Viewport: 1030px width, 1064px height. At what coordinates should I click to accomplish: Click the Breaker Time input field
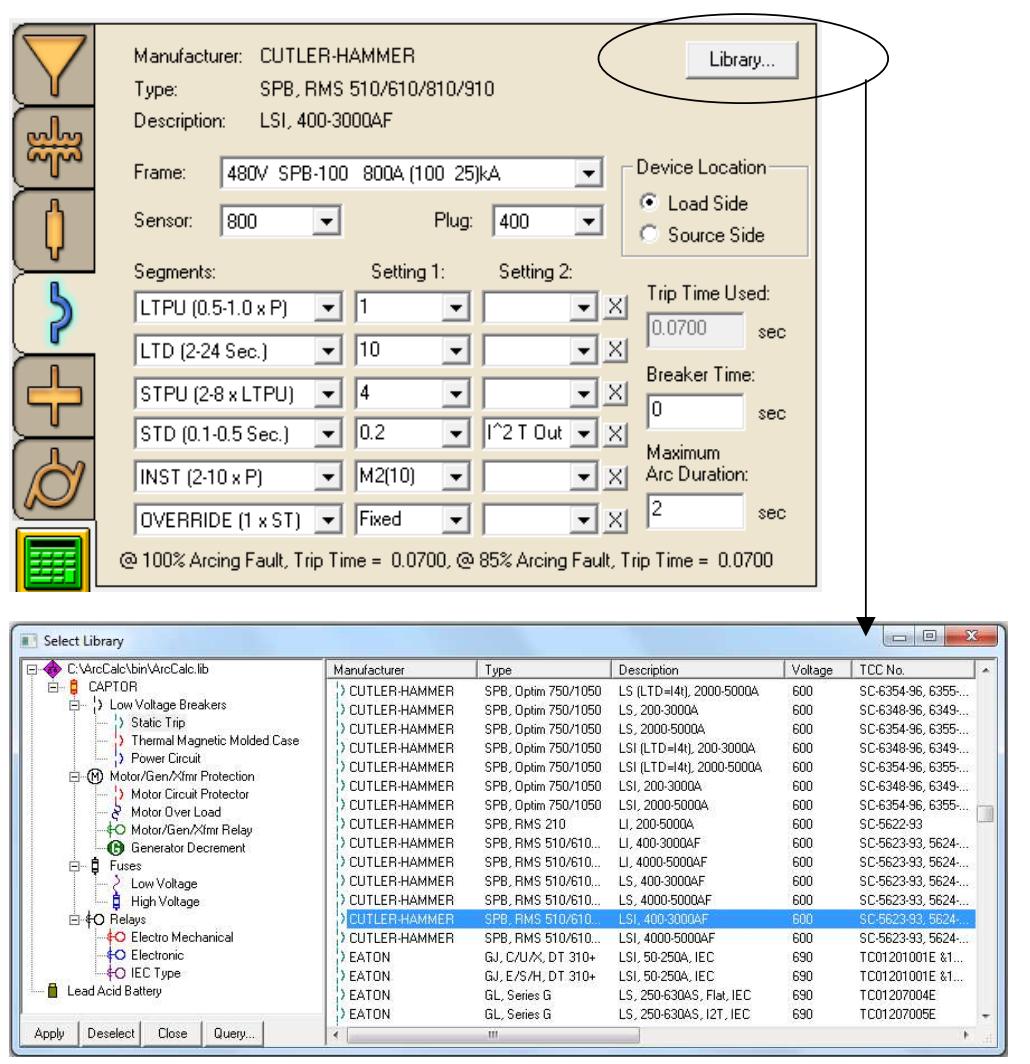pos(695,411)
